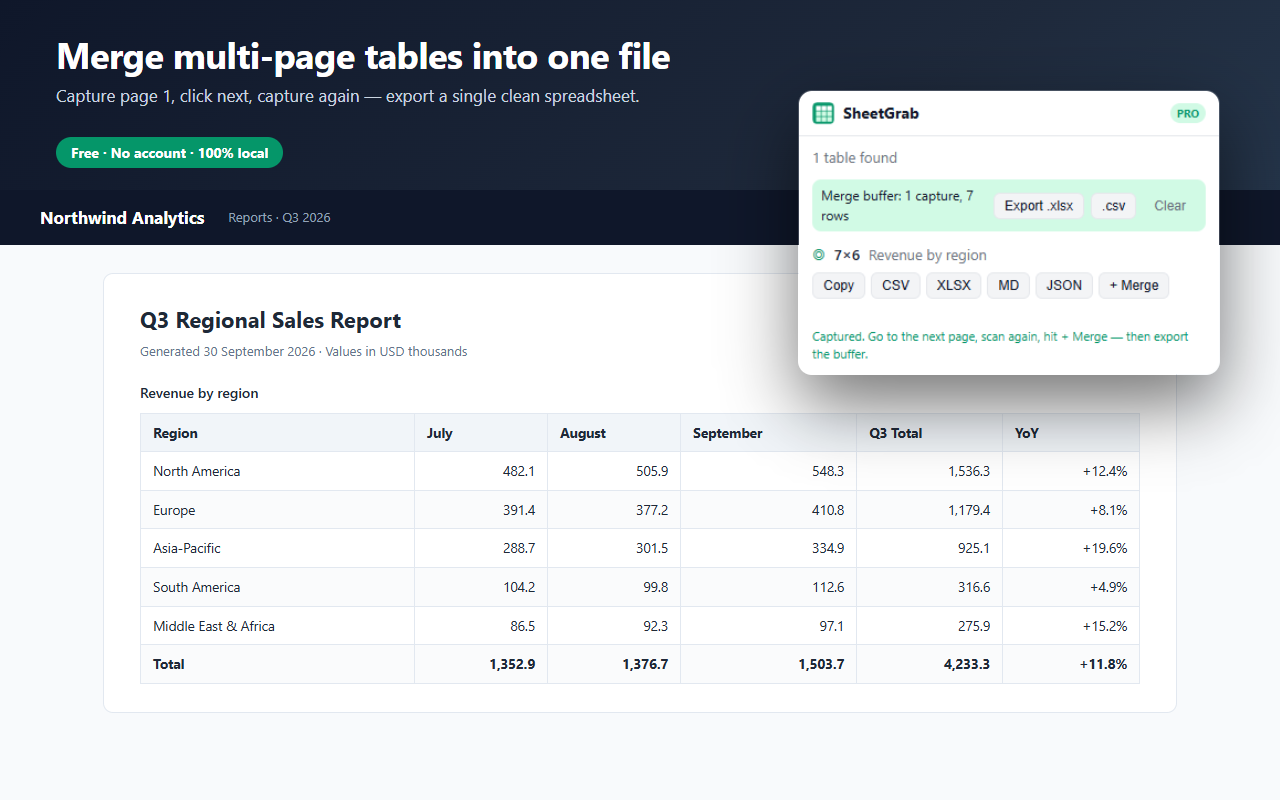Export merge buffer as .xlsx

click(x=1038, y=206)
